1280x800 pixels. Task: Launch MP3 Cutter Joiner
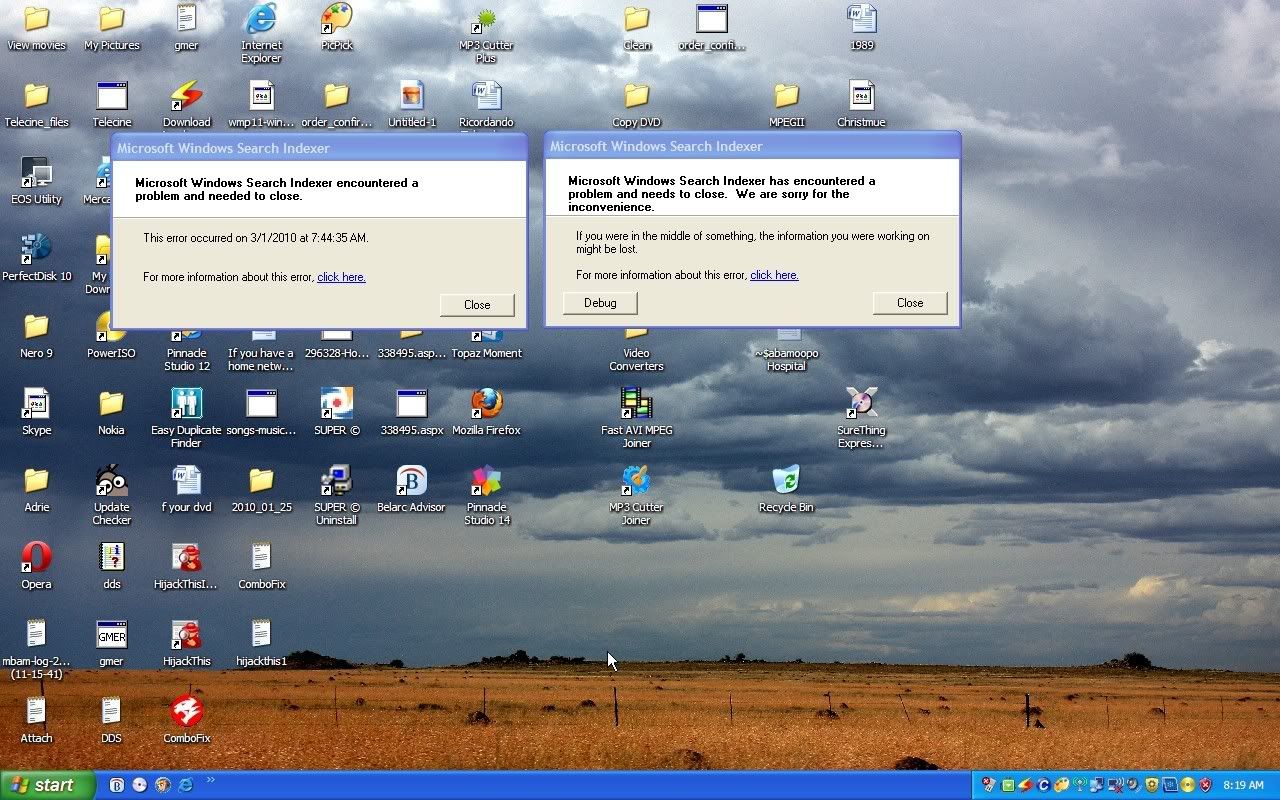pos(636,494)
